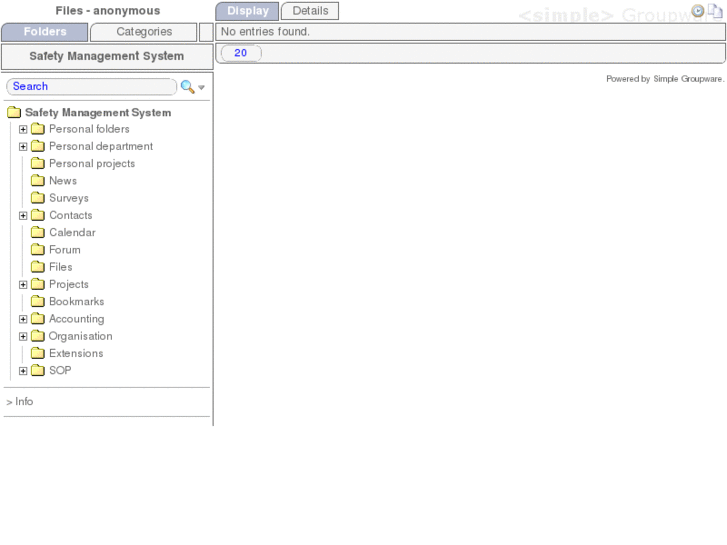Click the magnifier search icon
This screenshot has height=545, width=727.
[x=187, y=87]
